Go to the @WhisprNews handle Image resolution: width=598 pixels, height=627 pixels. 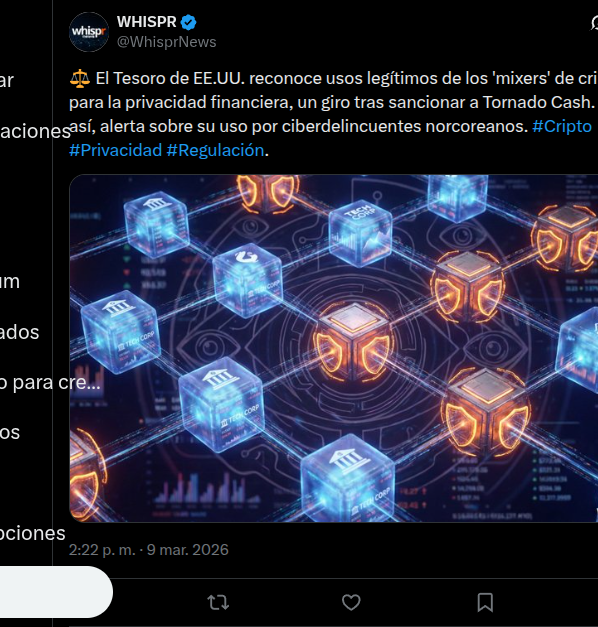tap(166, 42)
